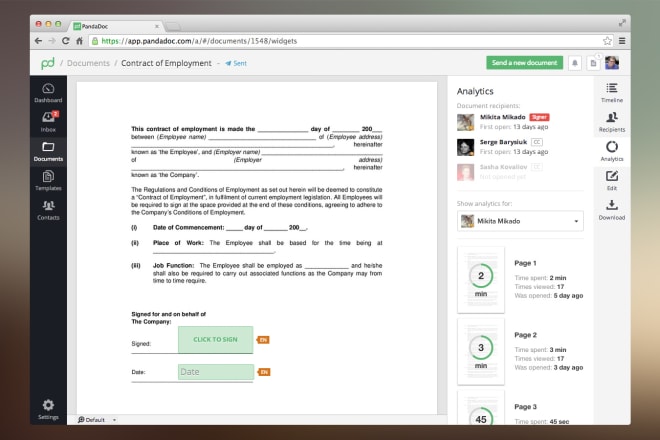The height and width of the screenshot is (440, 660).
Task: Open Page 3 analytics thumbnail
Action: tap(481, 408)
